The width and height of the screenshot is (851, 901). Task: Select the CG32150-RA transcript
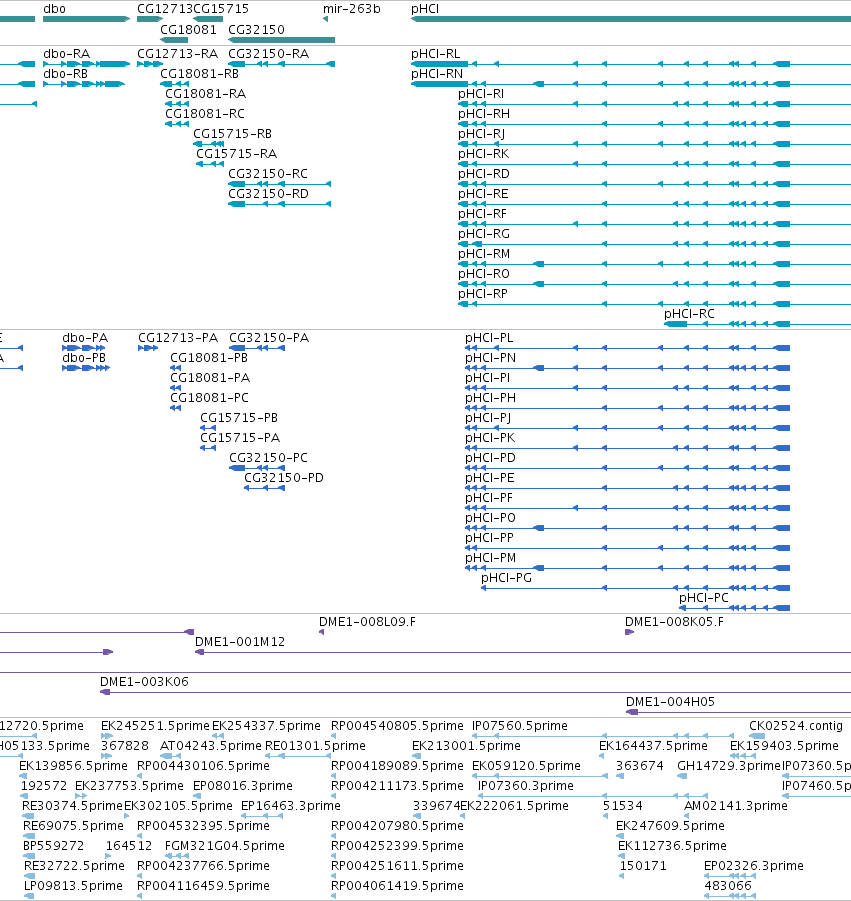268,53
